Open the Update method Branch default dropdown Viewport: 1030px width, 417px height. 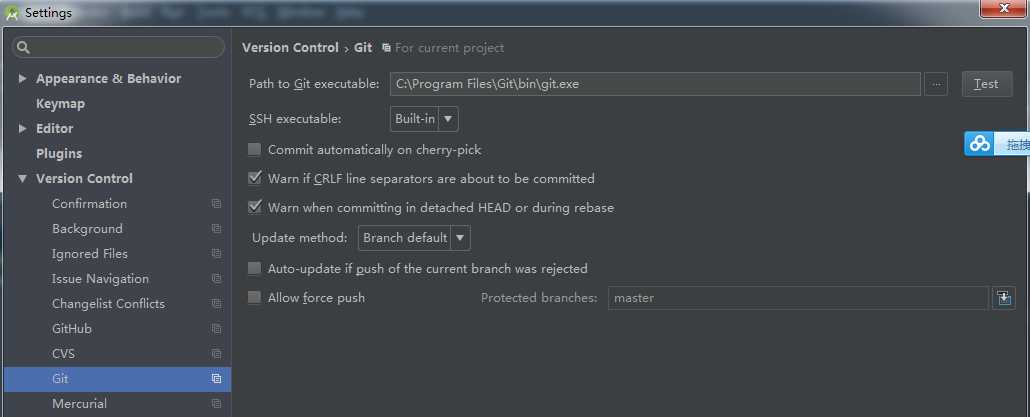pyautogui.click(x=414, y=238)
